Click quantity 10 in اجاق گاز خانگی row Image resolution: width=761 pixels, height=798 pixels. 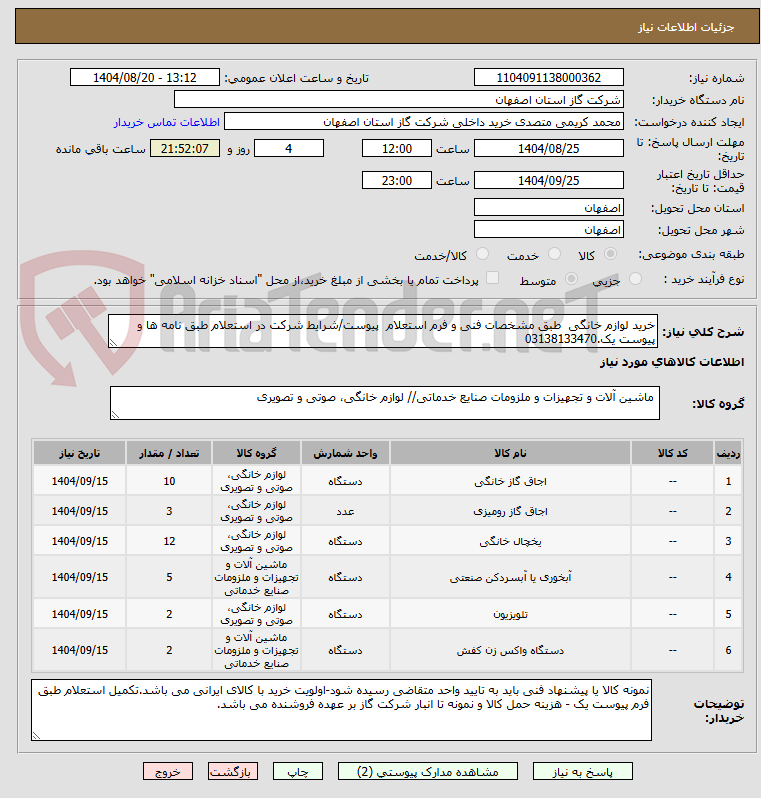[x=169, y=481]
